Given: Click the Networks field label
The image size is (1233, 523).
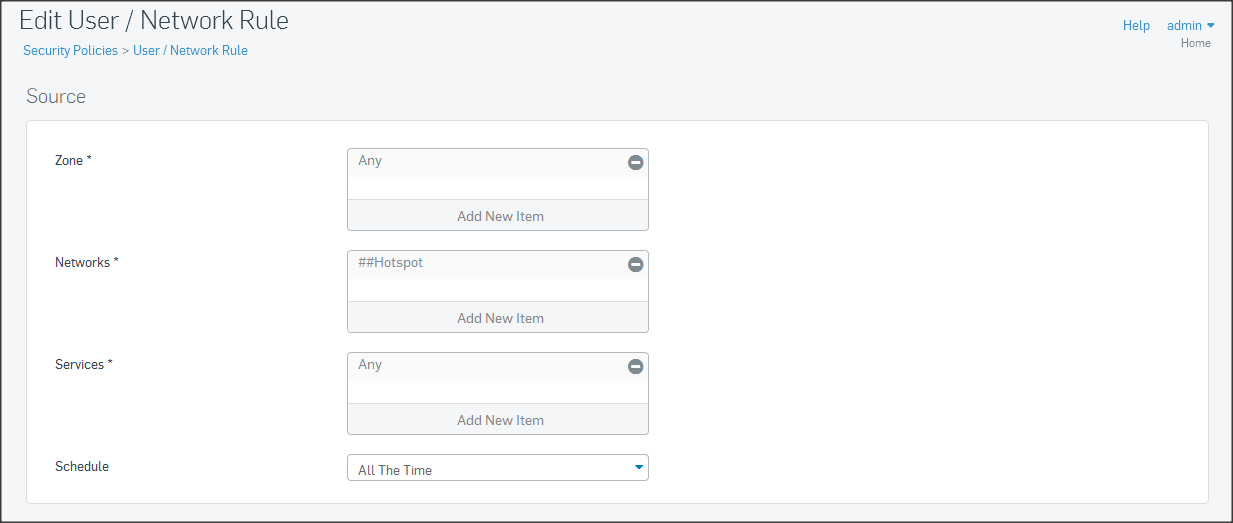Looking at the screenshot, I should 86,262.
